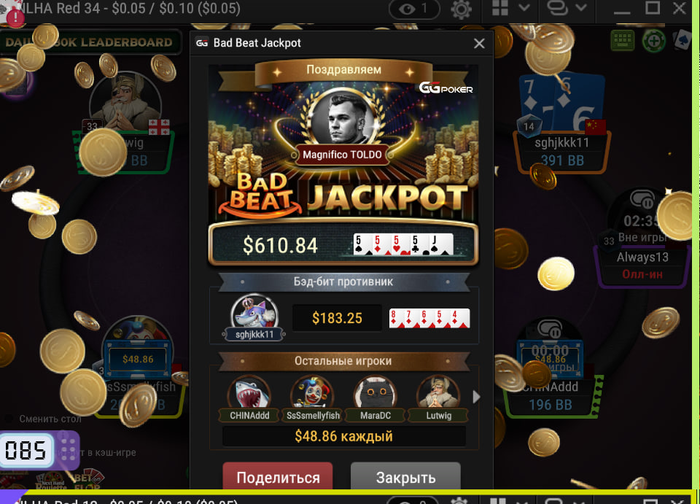Viewport: 700px width, 504px height.
Task: Select sghjkkk11 bad-beat opponent avatar
Action: point(254,312)
